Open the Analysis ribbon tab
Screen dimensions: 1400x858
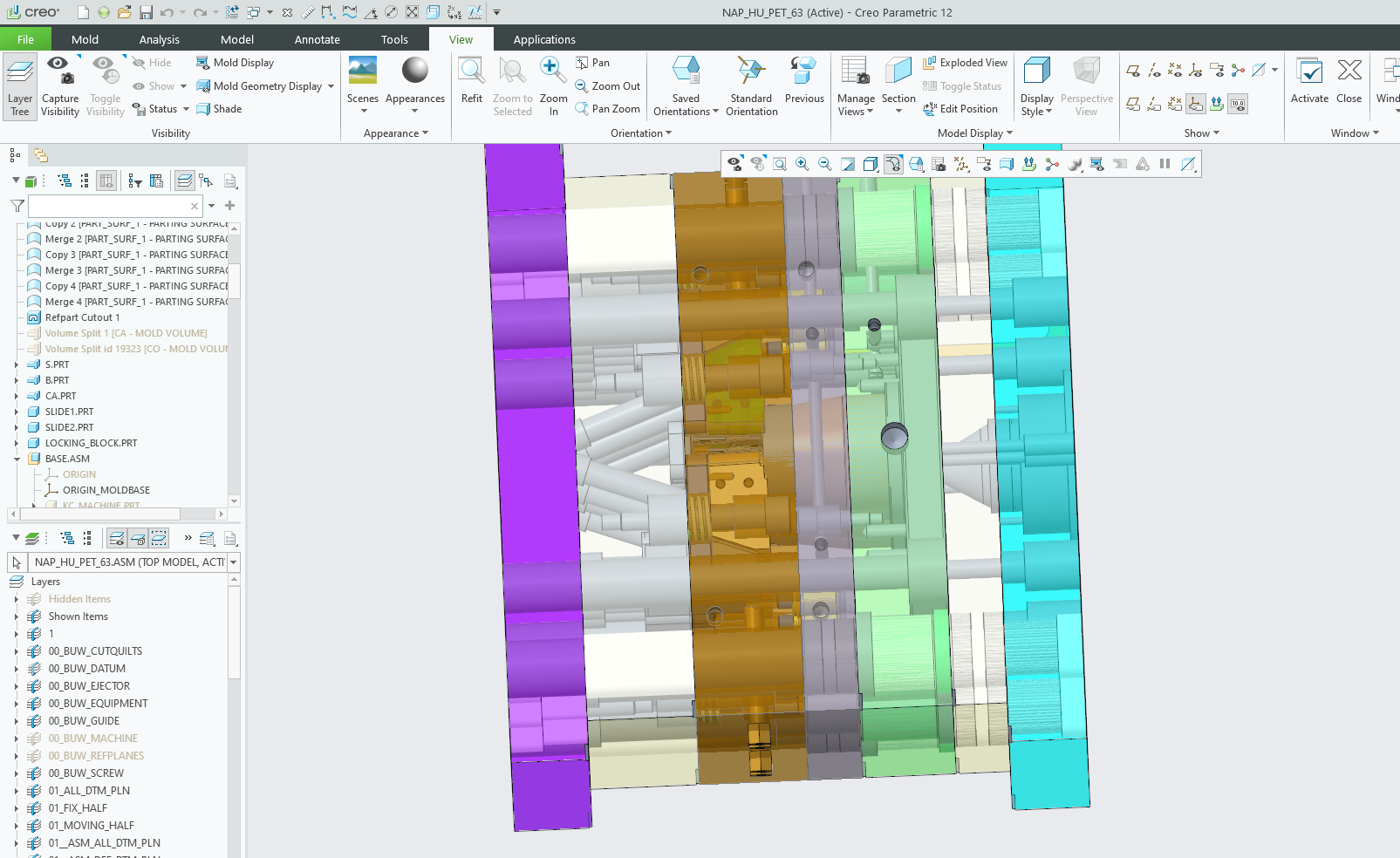click(x=159, y=39)
